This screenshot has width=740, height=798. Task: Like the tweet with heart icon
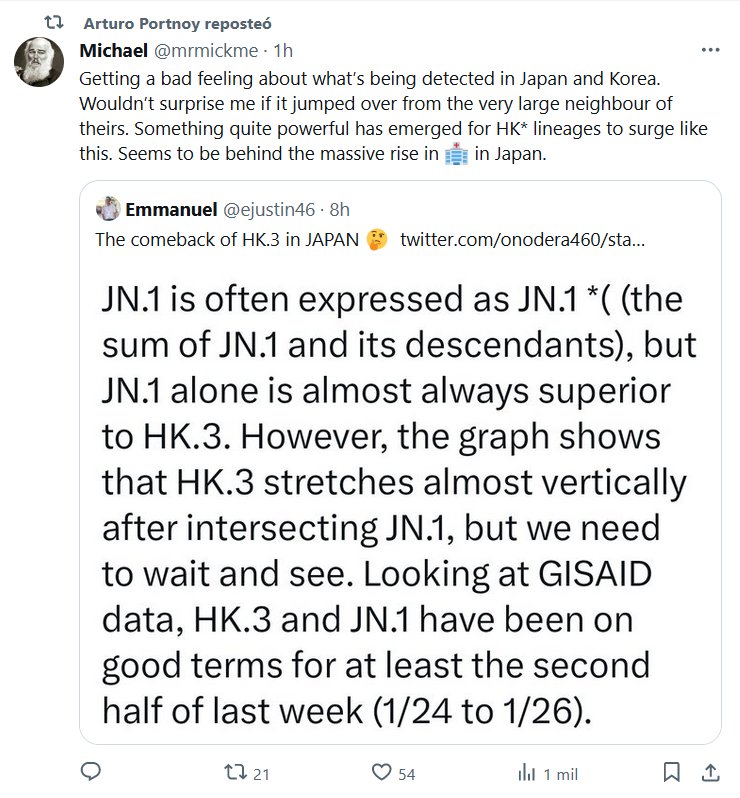381,773
